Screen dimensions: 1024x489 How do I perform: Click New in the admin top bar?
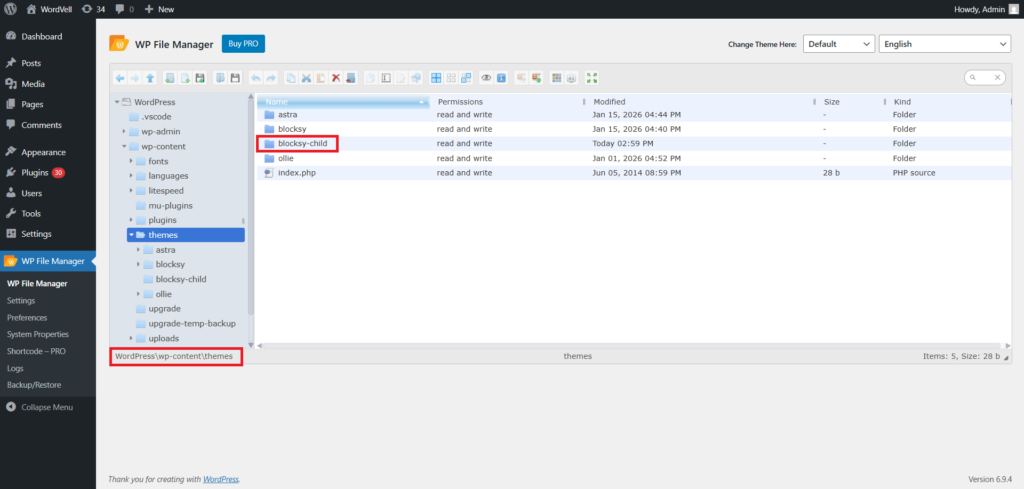click(x=159, y=9)
